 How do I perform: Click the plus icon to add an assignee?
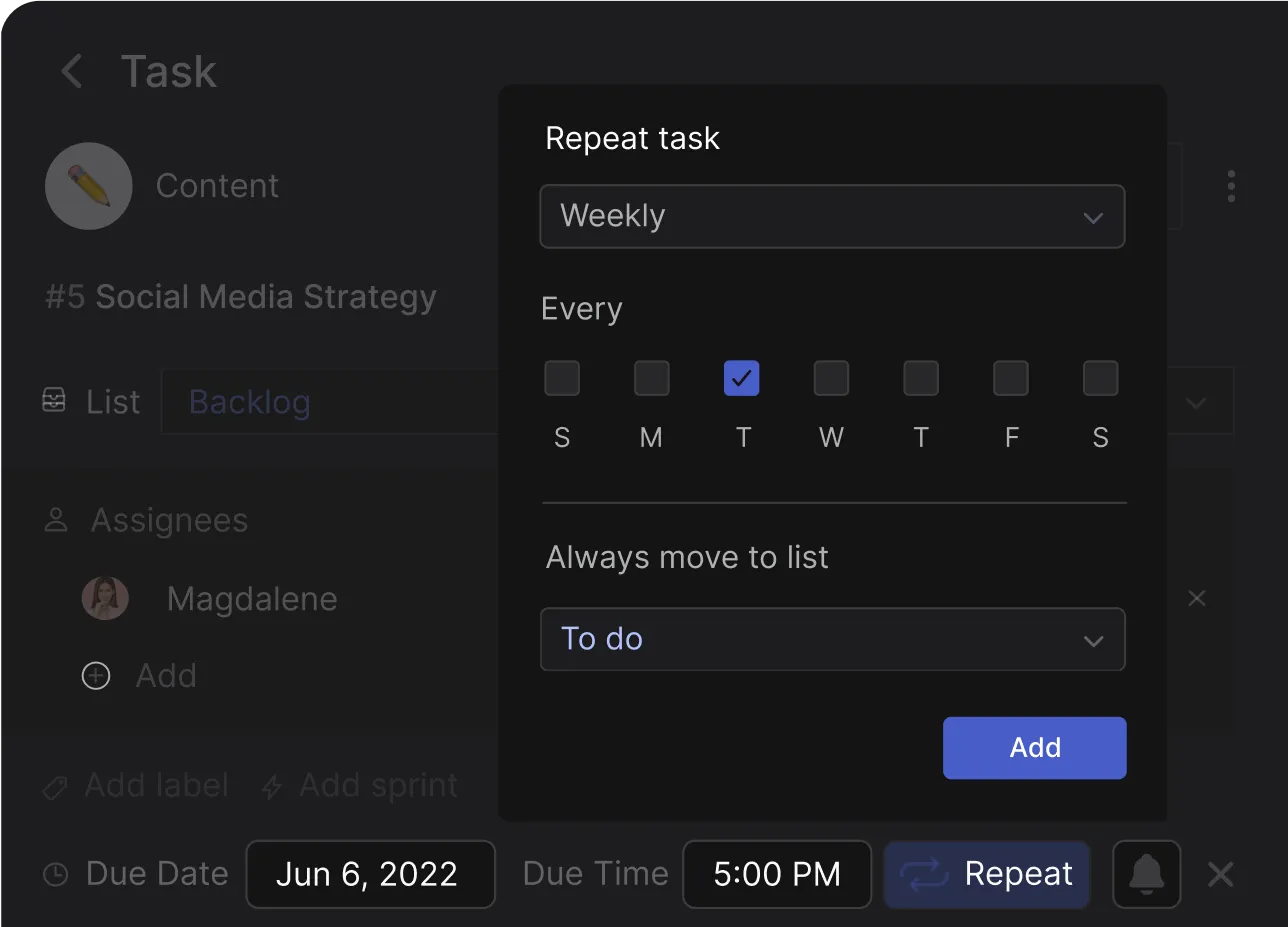pyautogui.click(x=96, y=676)
